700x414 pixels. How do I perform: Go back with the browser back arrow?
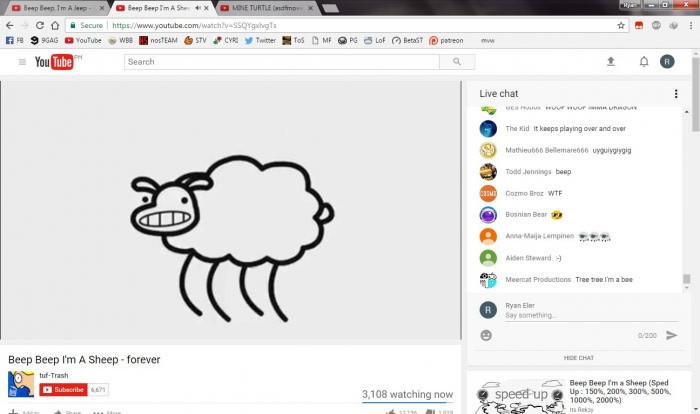(x=9, y=25)
